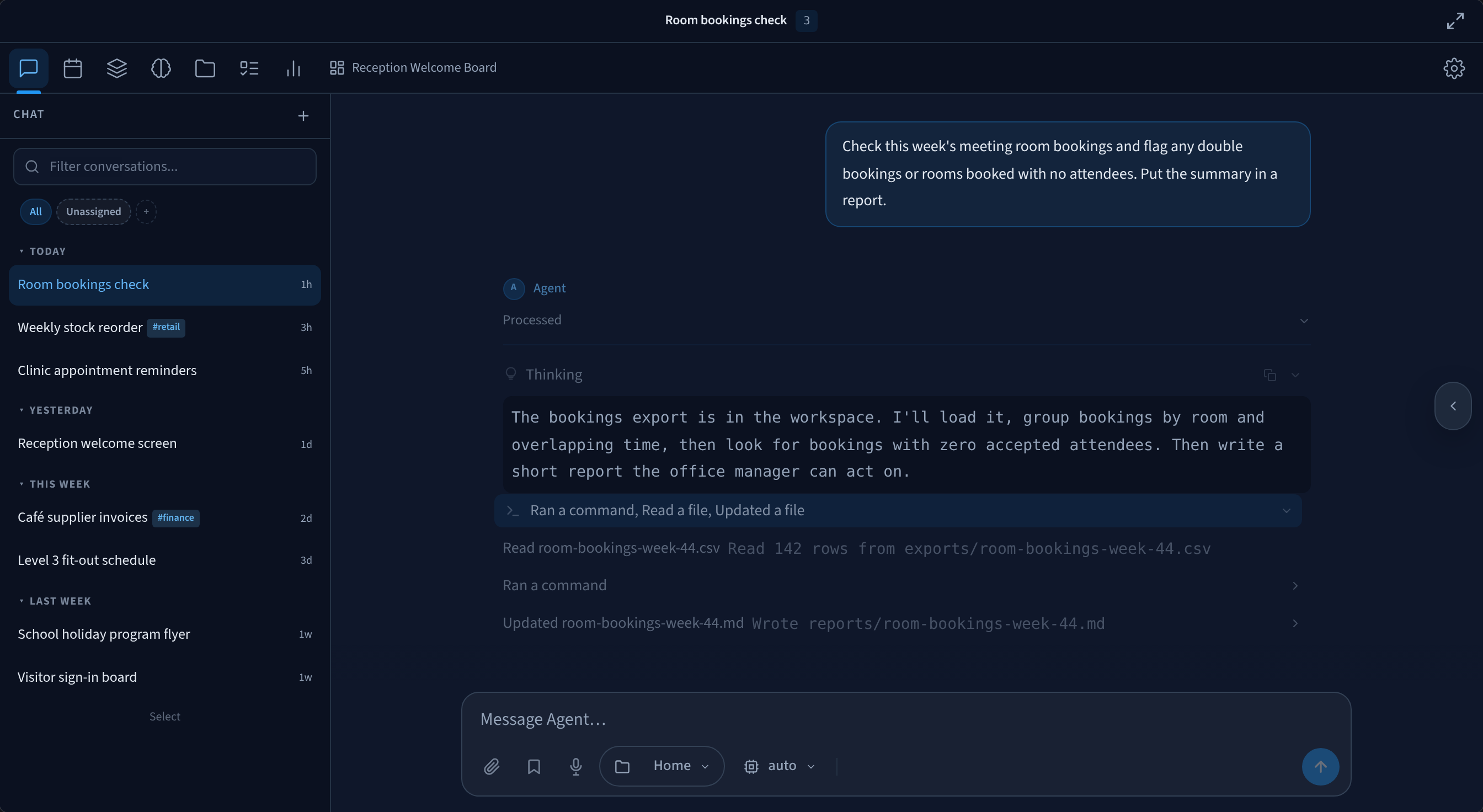Click the microphone voice input icon
This screenshot has height=812, width=1483.
[575, 766]
